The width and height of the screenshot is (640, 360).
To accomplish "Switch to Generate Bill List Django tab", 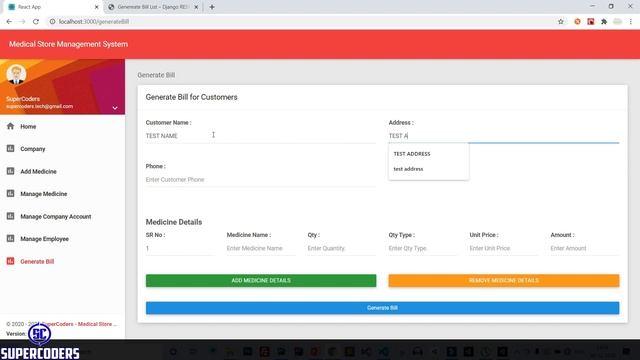I will 153,7.
